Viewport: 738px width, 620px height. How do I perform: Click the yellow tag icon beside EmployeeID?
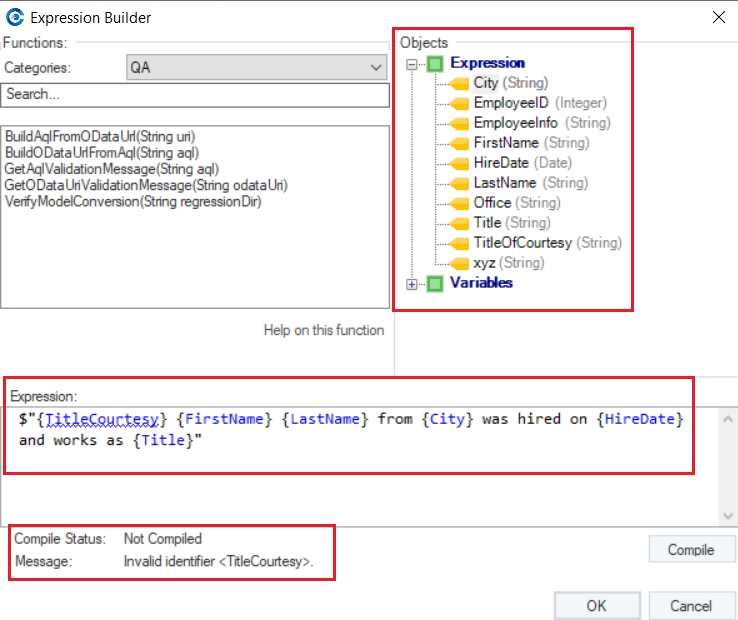(459, 104)
